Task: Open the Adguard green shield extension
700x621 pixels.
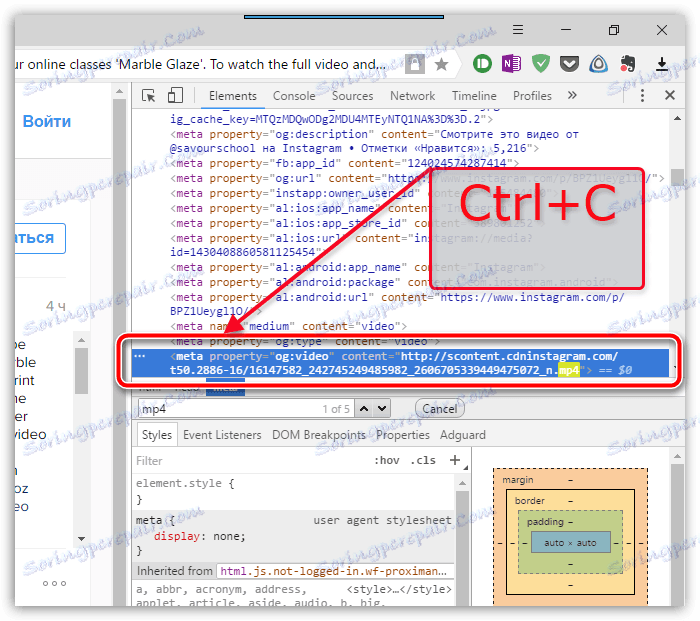Action: (541, 64)
